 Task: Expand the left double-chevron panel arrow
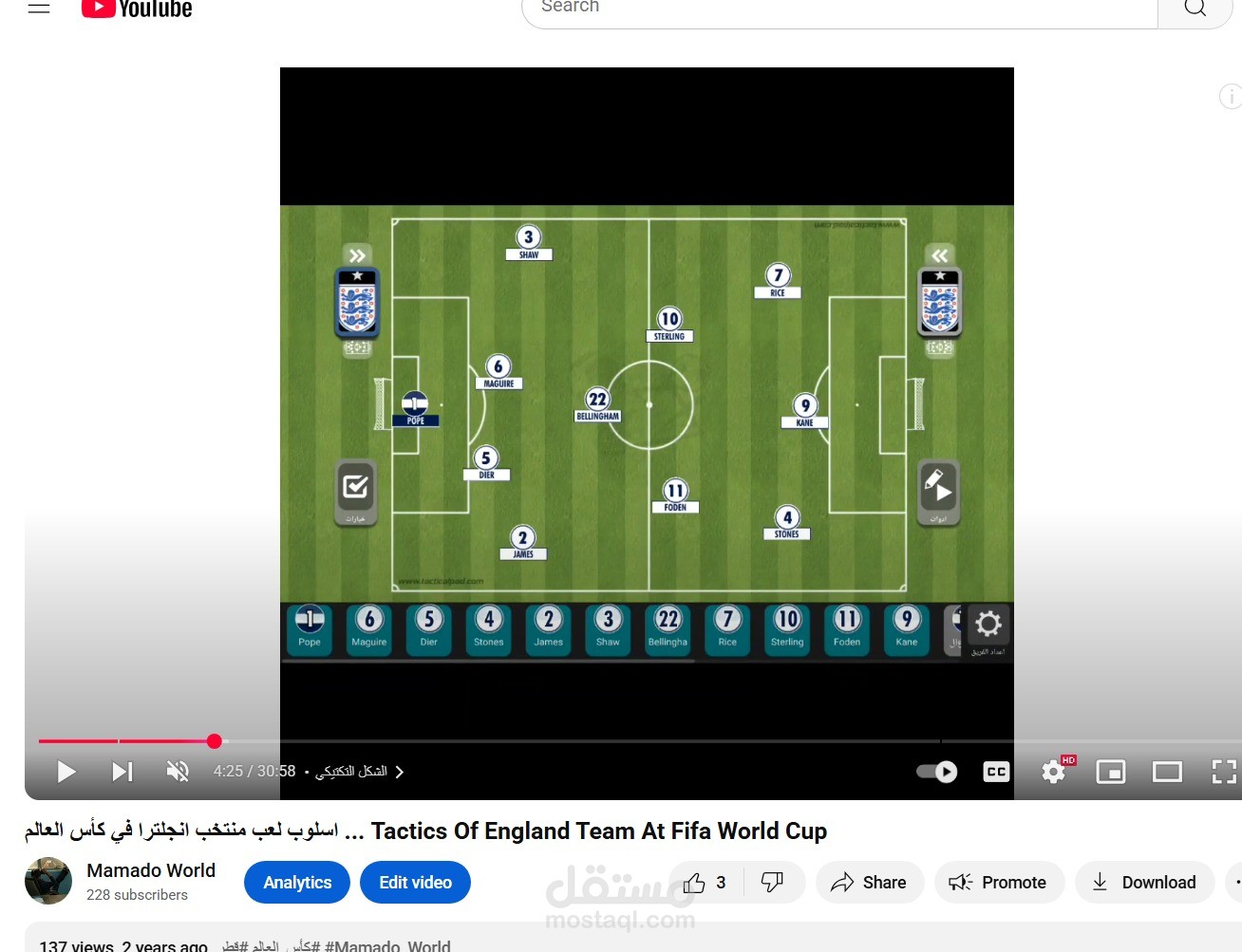click(x=357, y=255)
